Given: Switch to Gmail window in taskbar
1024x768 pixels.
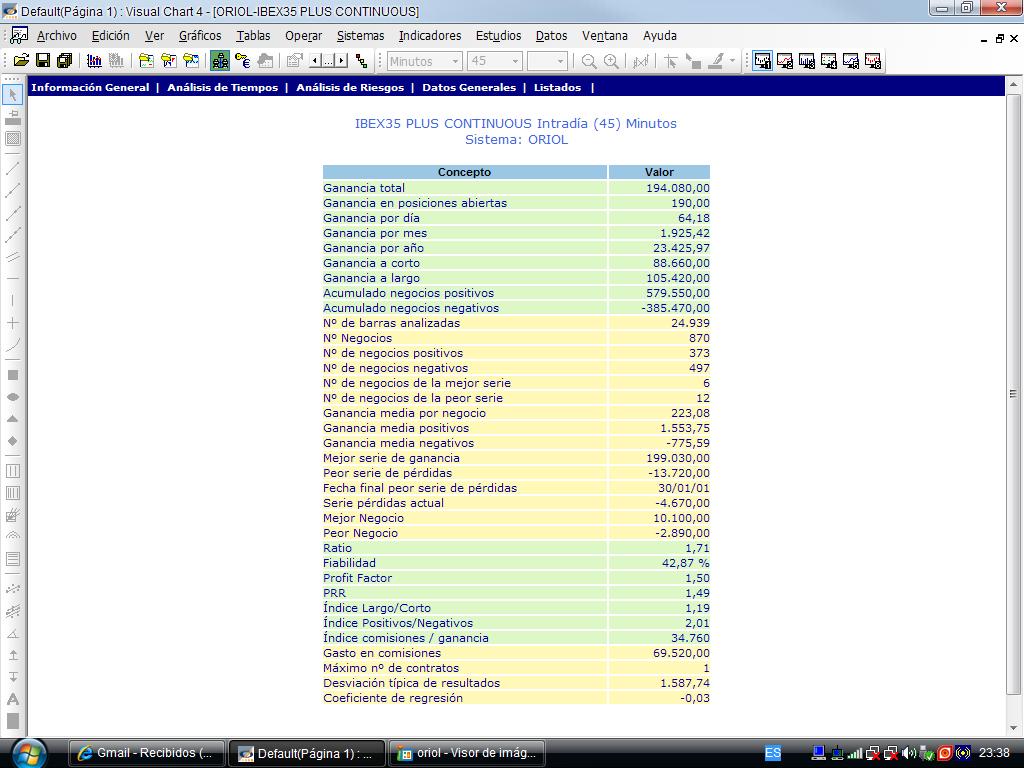Looking at the screenshot, I should click(x=146, y=753).
